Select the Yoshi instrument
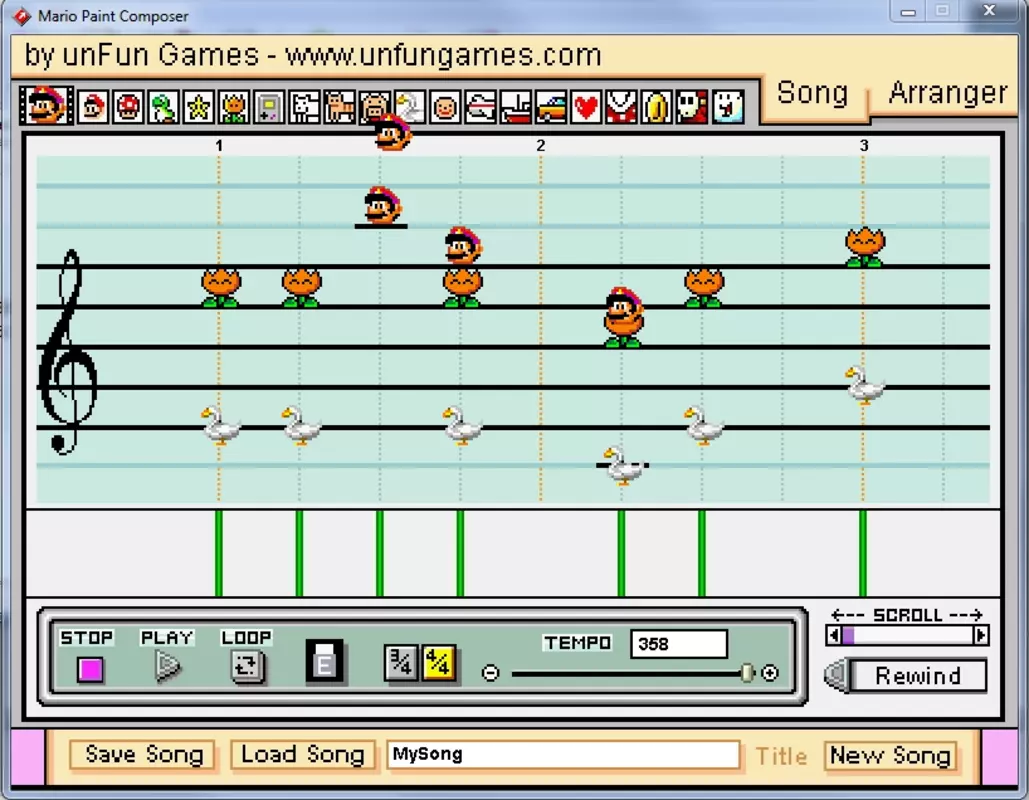Viewport: 1029px width, 800px height. [x=163, y=107]
